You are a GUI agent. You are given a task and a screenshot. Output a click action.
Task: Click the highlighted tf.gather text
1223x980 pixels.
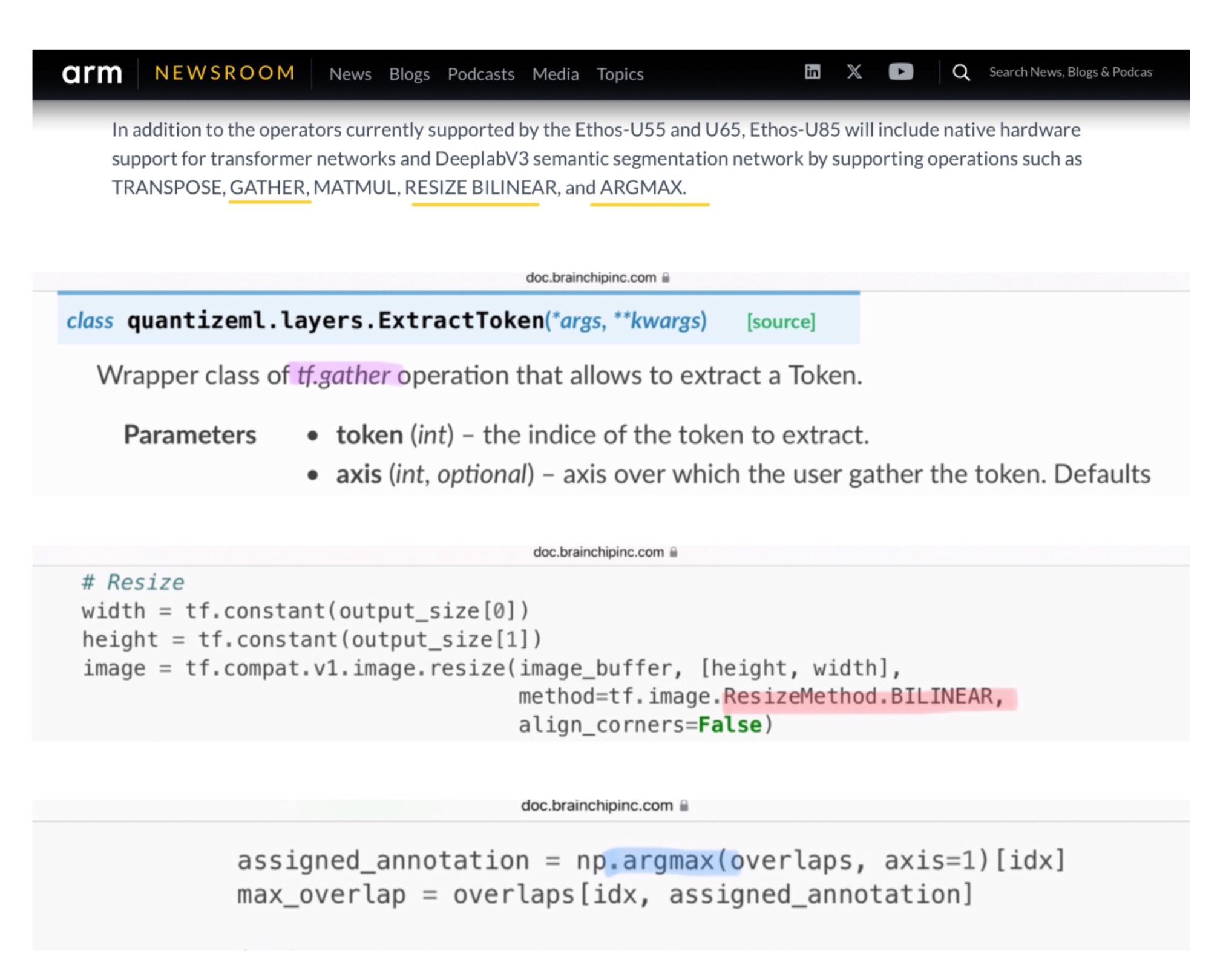(x=344, y=375)
